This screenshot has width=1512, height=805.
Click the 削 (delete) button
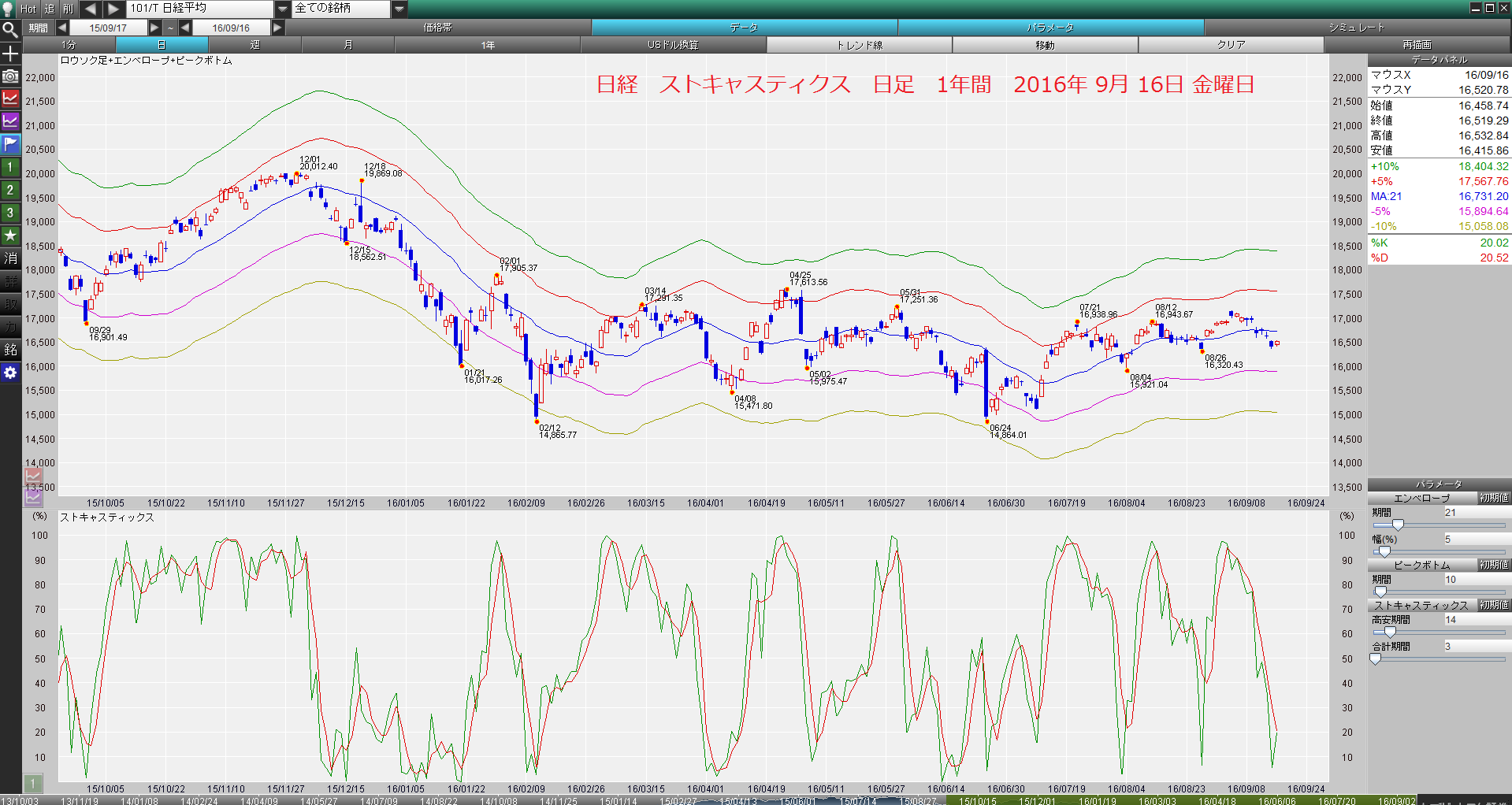pos(69,9)
